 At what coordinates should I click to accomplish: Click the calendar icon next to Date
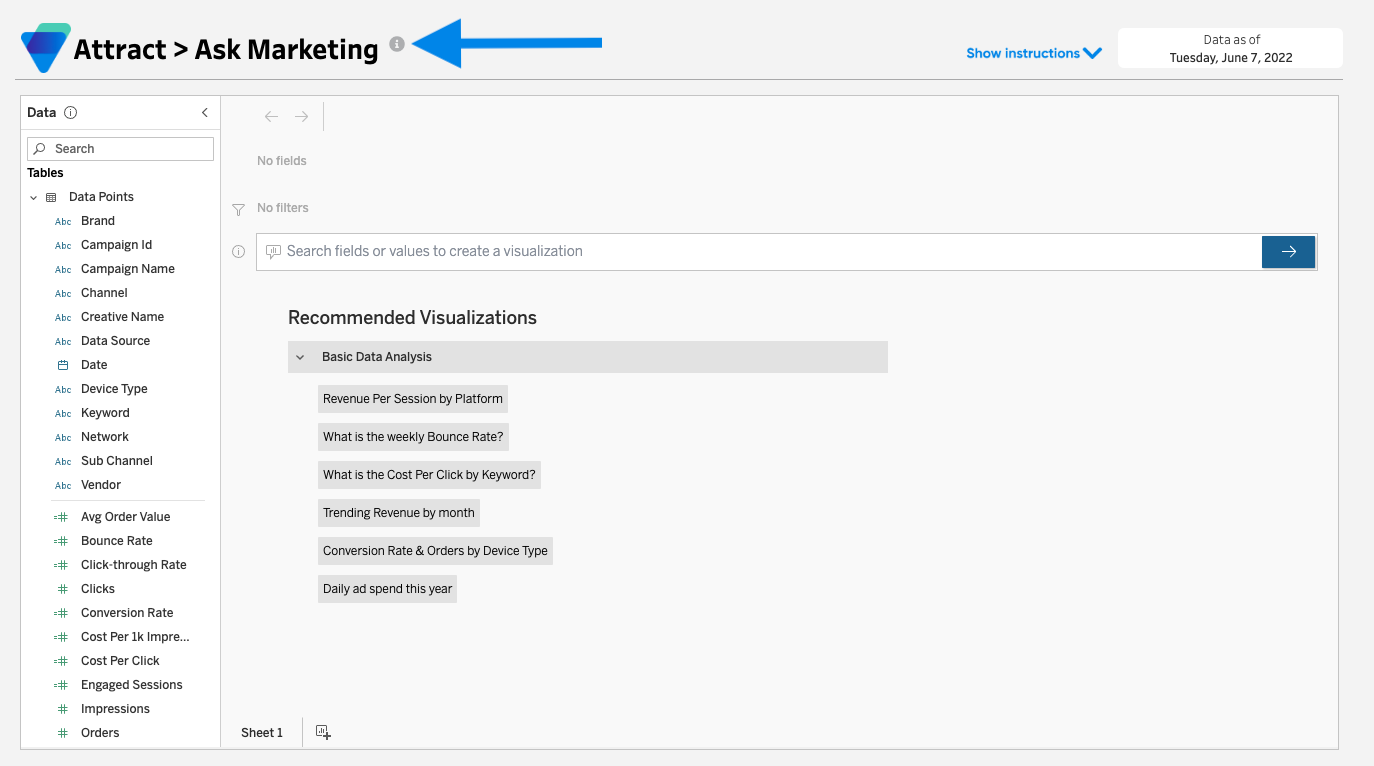pos(63,366)
